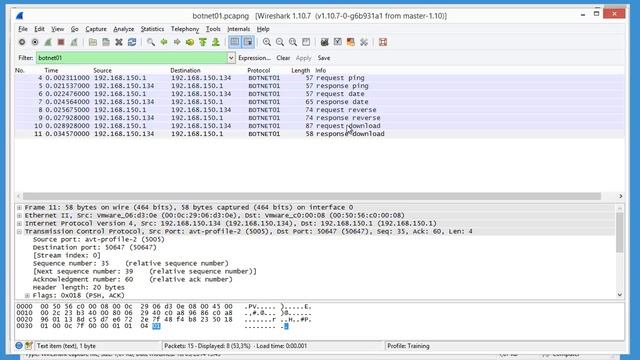
Task: Edit coloring rules icon
Action: 351,42
